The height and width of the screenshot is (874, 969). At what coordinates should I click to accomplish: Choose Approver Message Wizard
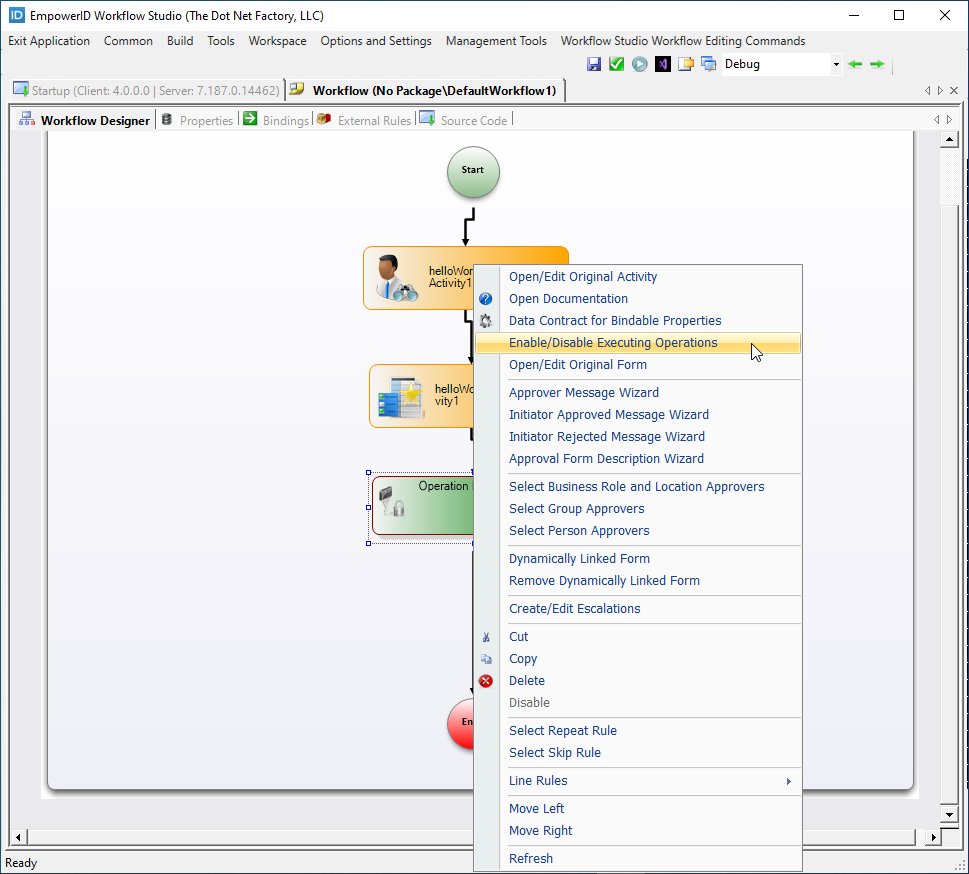point(583,393)
